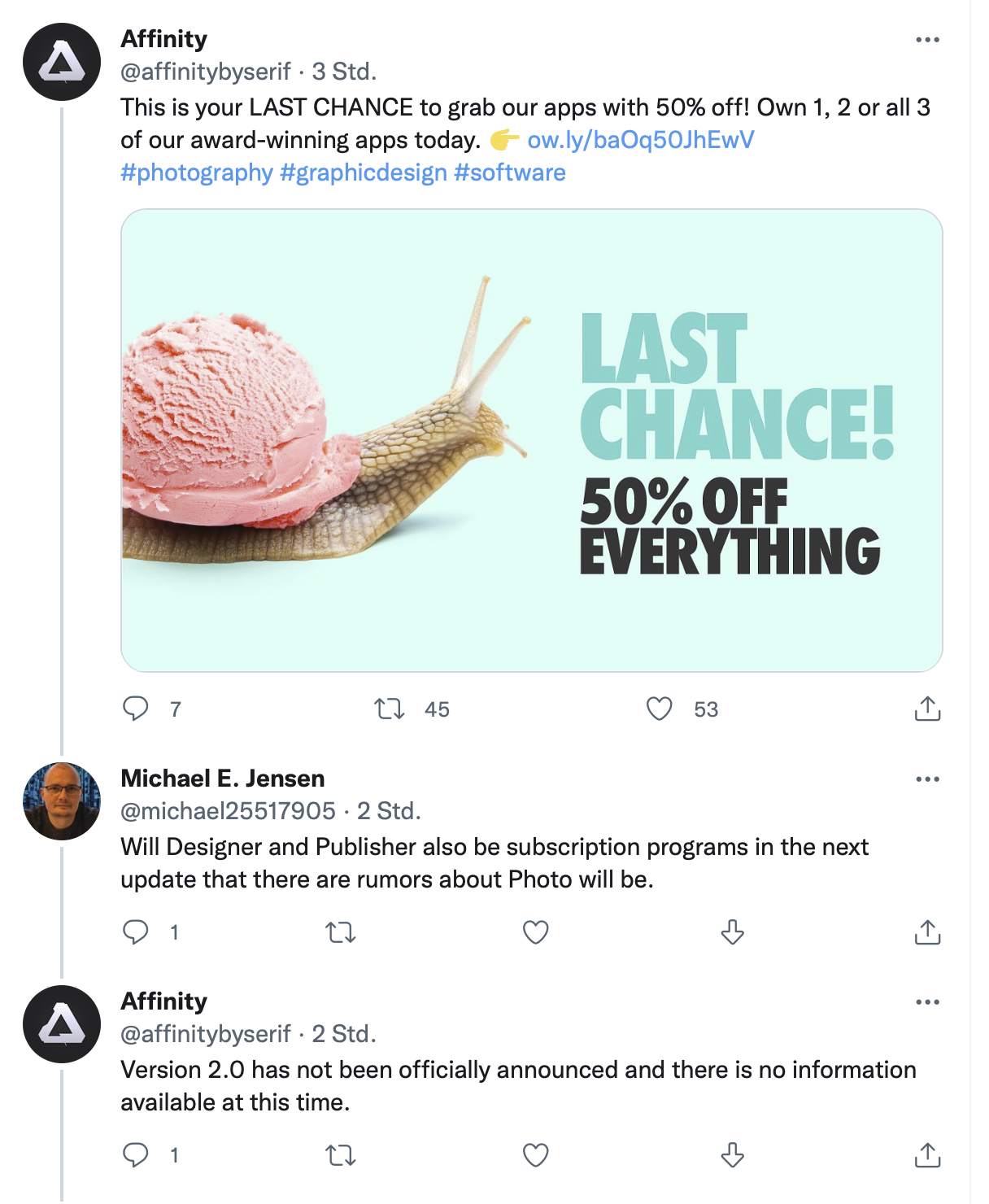Retweet Affinity's Version 2.0 reply

pyautogui.click(x=341, y=1154)
